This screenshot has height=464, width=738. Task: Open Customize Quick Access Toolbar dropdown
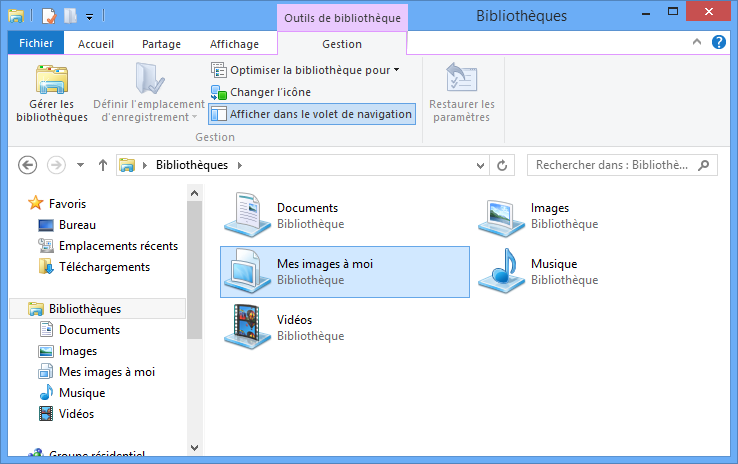point(89,17)
